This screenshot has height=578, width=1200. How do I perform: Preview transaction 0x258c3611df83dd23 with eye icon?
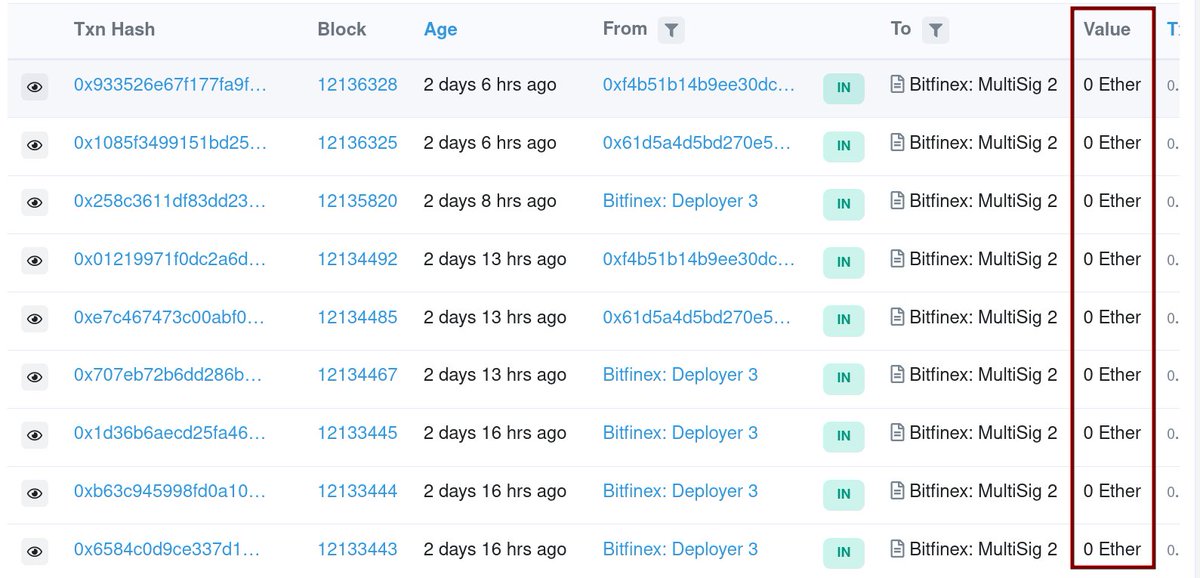pos(35,203)
